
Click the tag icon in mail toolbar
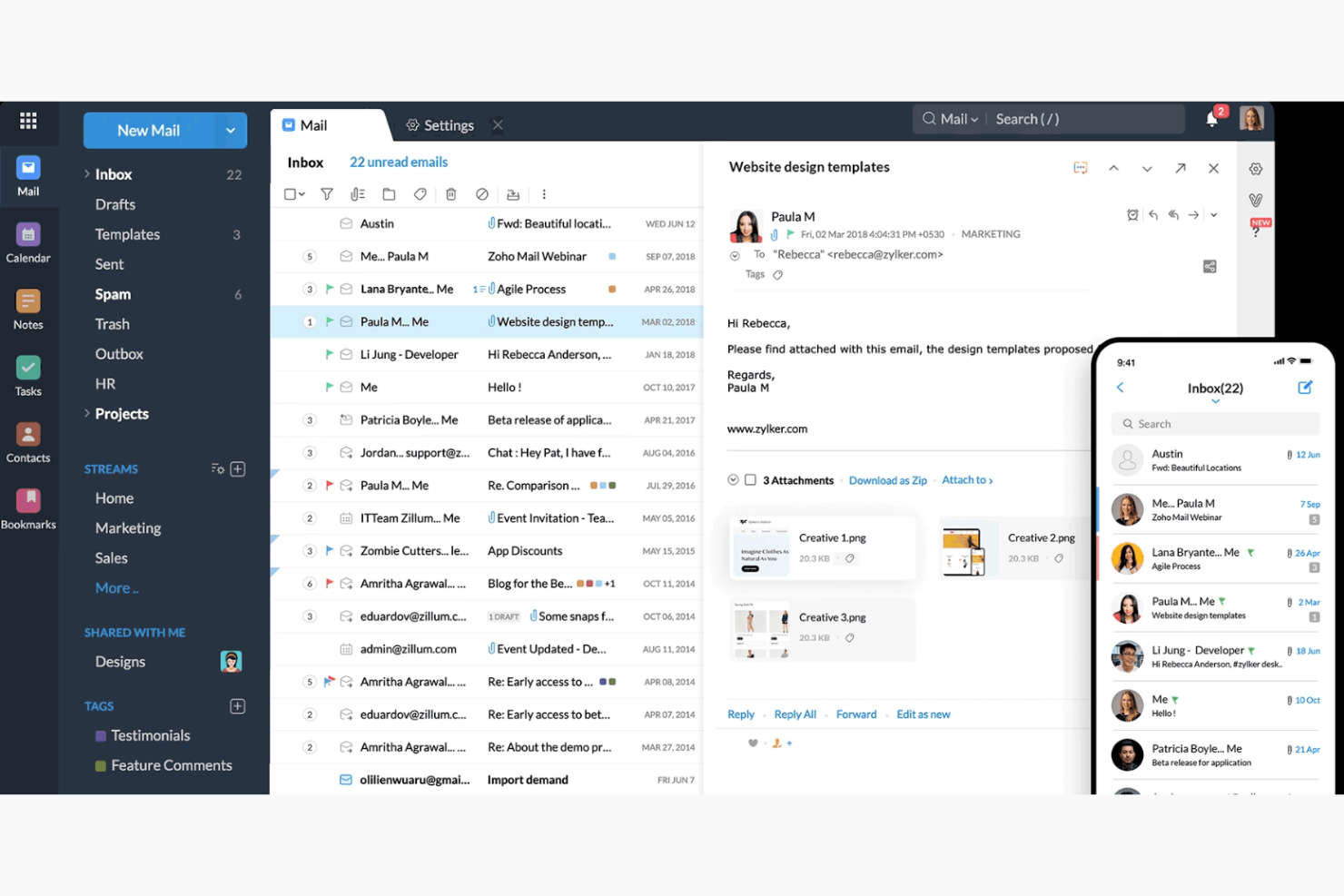420,194
